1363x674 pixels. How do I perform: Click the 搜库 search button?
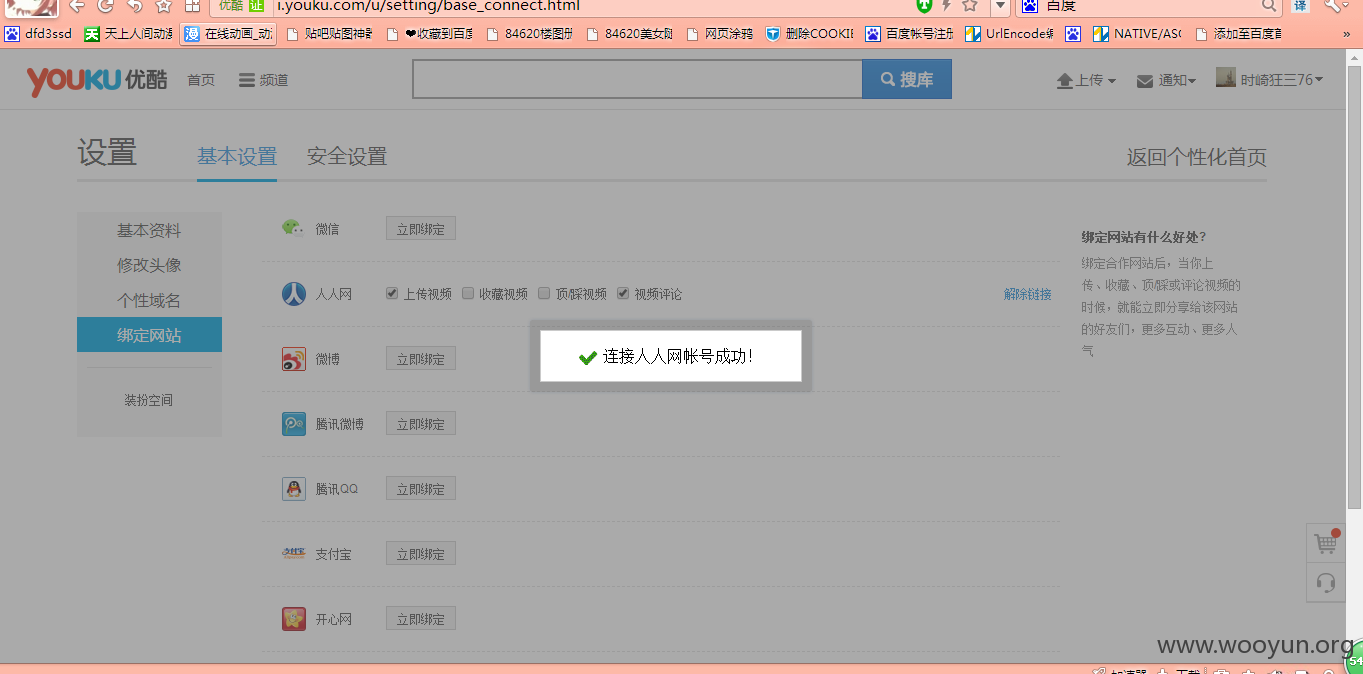tap(907, 79)
